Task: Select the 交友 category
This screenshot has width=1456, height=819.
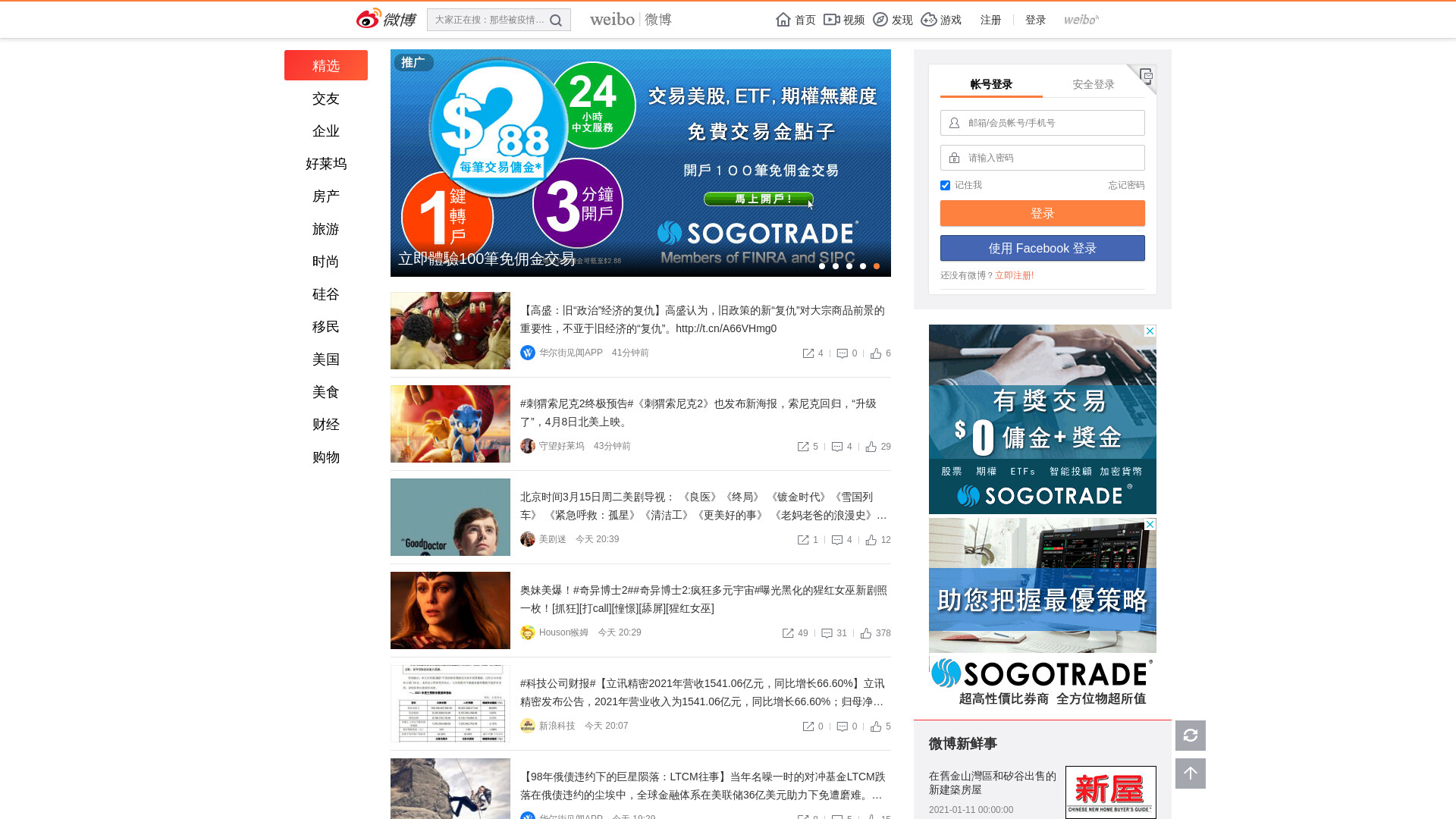Action: 326,99
